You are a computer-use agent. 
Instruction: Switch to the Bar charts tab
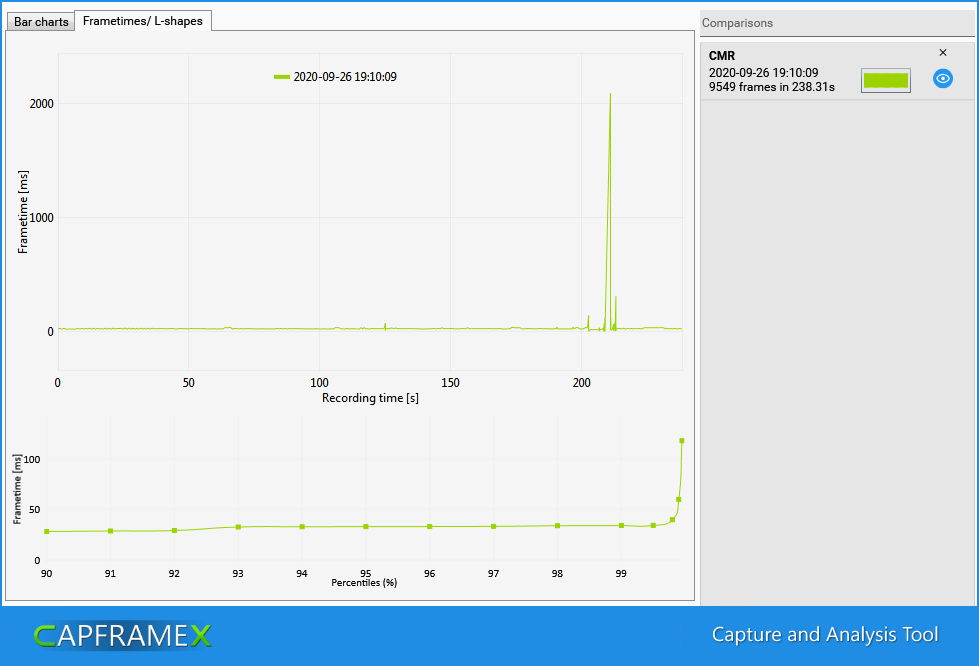[41, 21]
